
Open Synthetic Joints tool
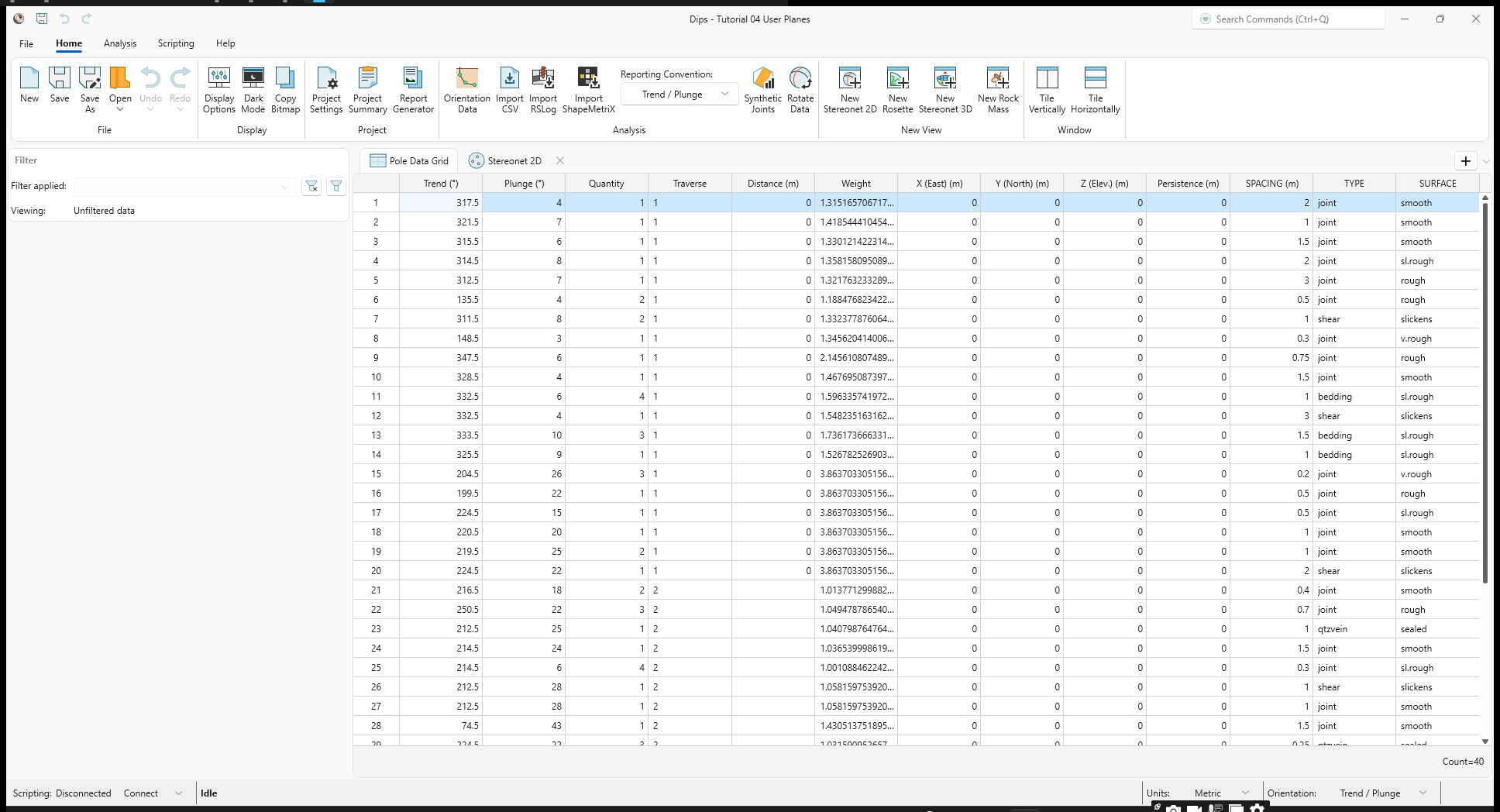pyautogui.click(x=763, y=90)
